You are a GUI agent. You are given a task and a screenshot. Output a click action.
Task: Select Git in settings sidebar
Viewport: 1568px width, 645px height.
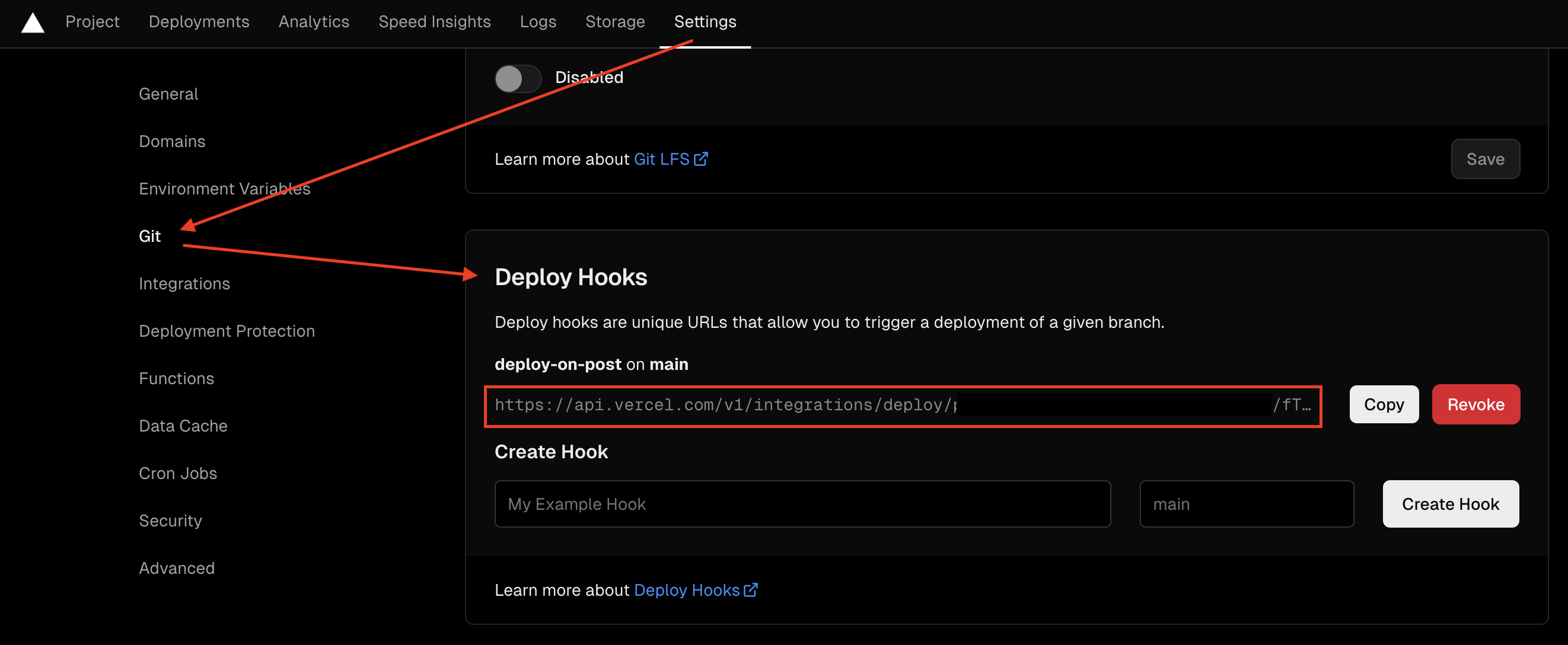(x=149, y=236)
